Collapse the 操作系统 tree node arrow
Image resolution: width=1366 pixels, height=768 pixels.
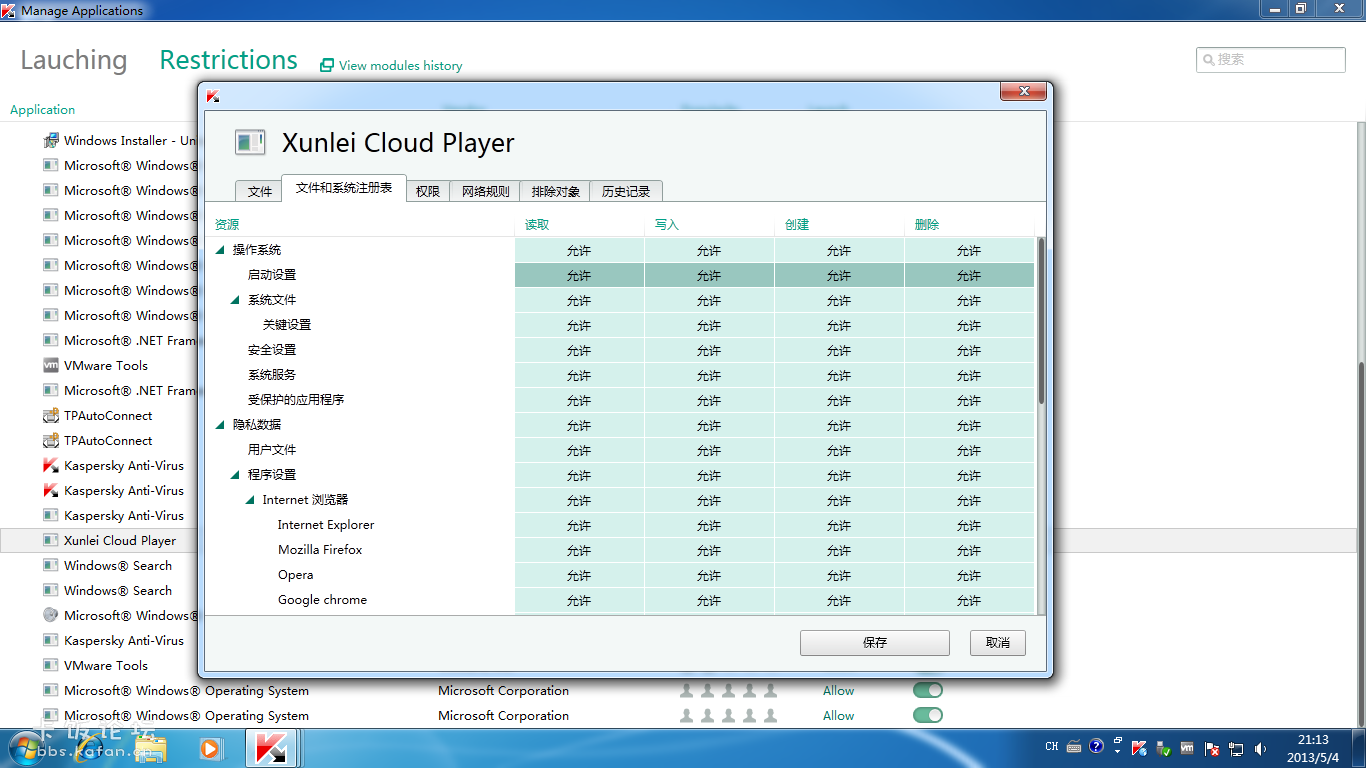coord(220,250)
